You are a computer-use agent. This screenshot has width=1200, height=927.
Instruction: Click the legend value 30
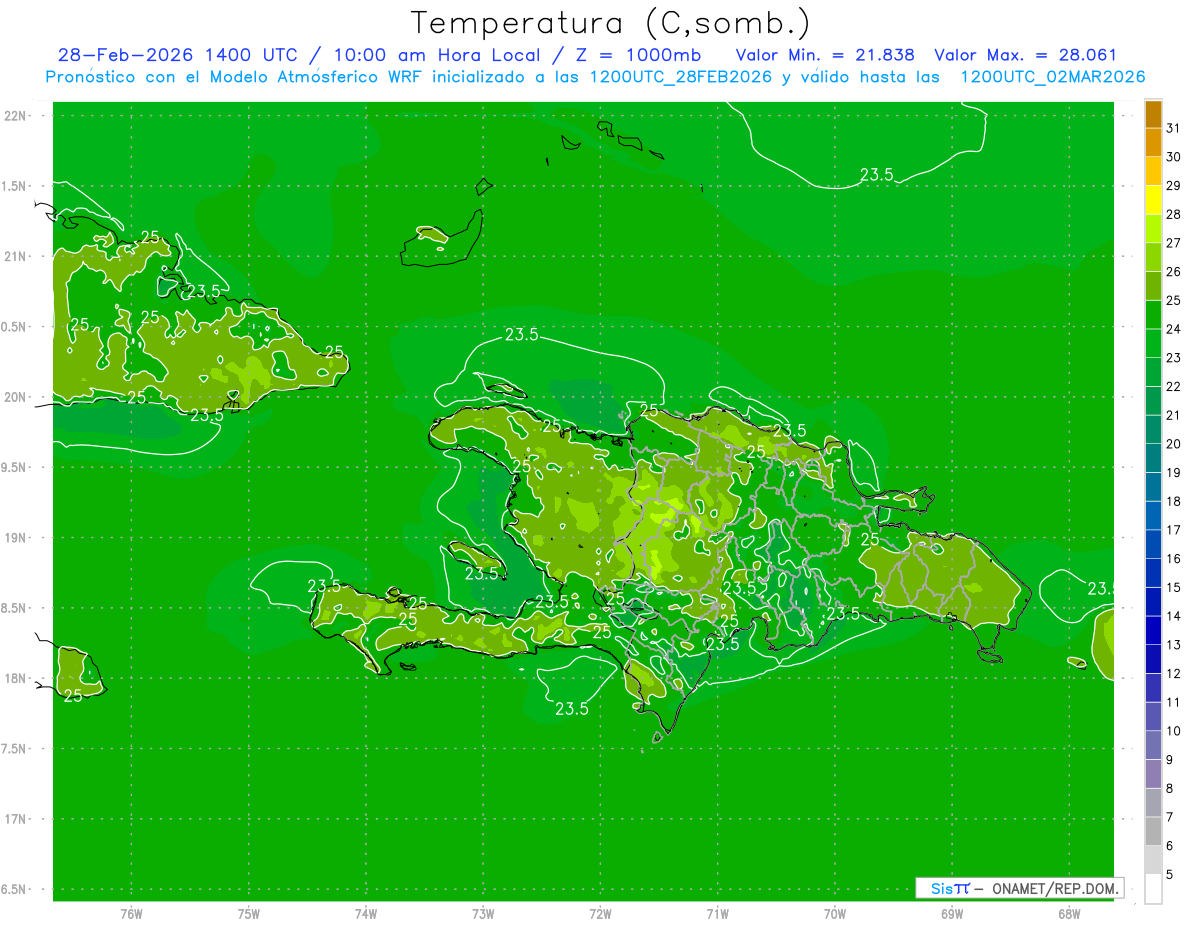[x=1173, y=157]
